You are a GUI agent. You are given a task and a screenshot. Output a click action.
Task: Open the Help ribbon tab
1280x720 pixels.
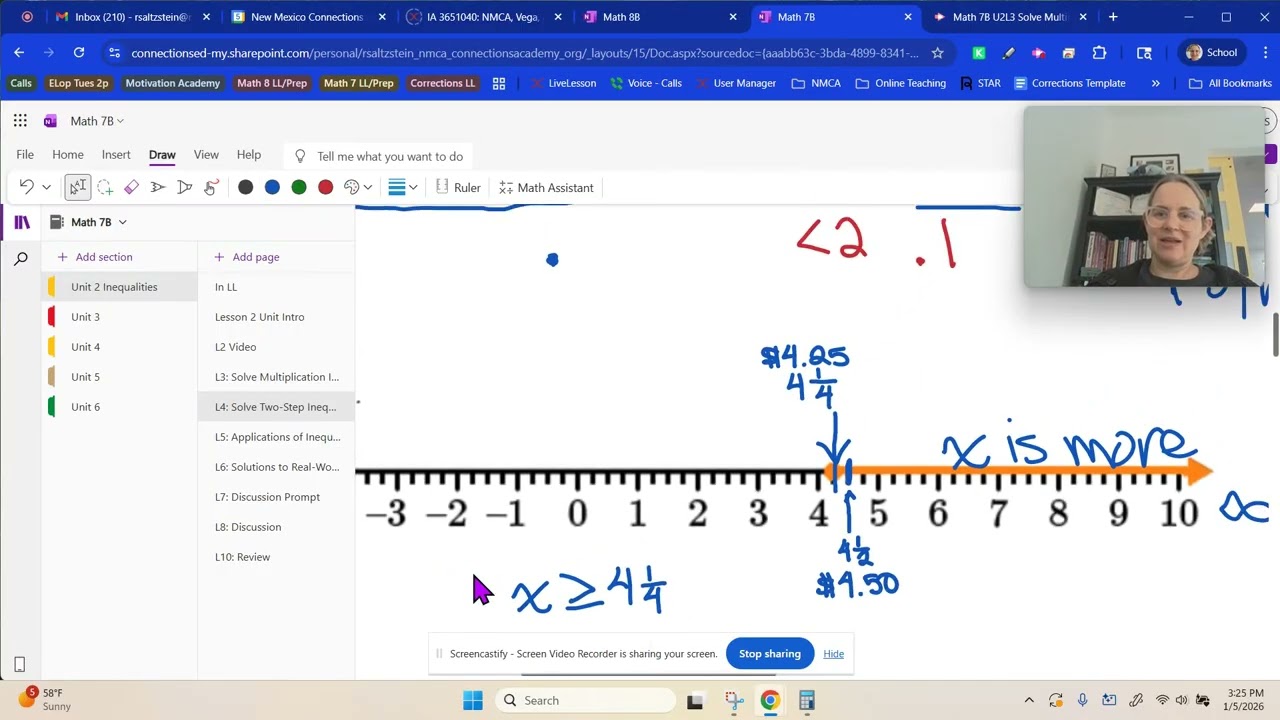tap(249, 155)
